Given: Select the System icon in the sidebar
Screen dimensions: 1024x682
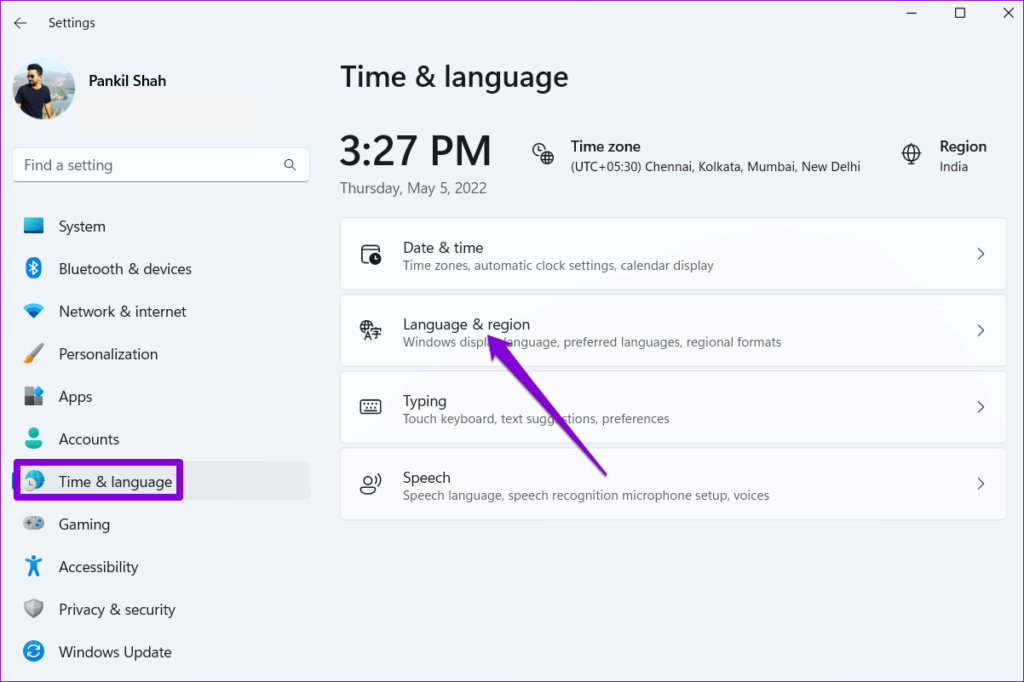Looking at the screenshot, I should pyautogui.click(x=34, y=226).
